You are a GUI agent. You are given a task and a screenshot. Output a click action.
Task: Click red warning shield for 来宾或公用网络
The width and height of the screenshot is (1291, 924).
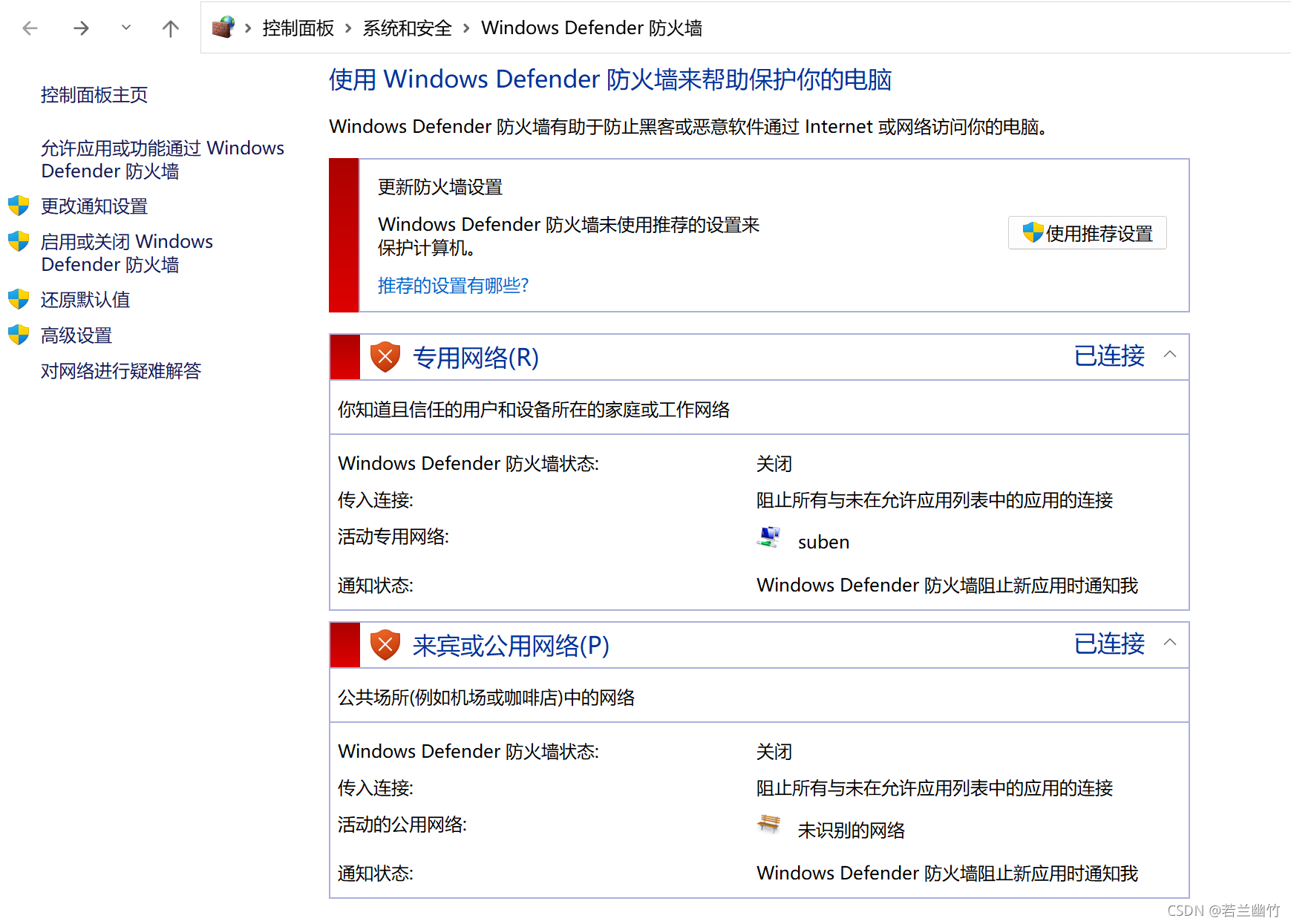click(x=385, y=645)
